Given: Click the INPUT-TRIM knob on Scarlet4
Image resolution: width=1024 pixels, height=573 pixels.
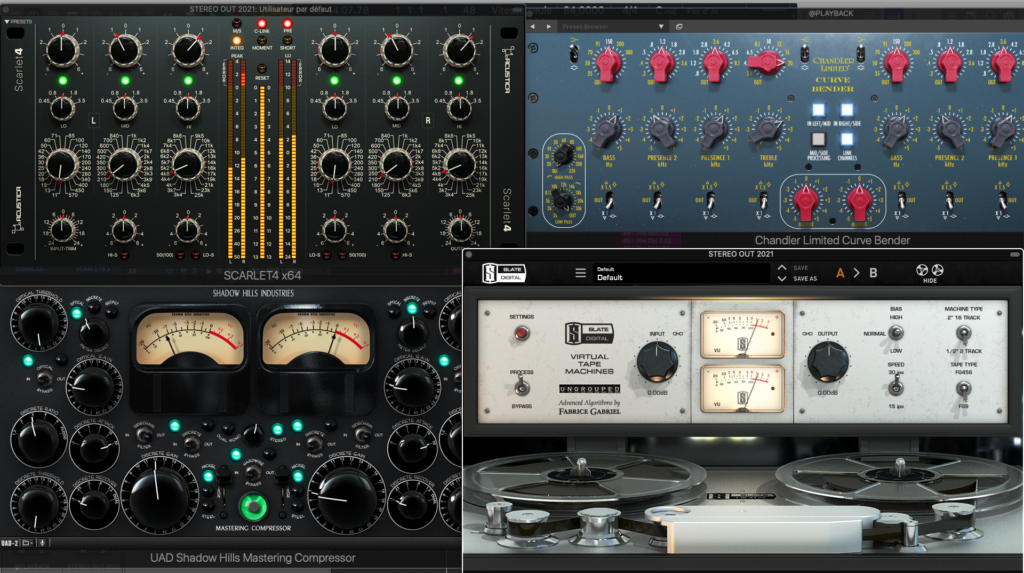Looking at the screenshot, I should (x=63, y=229).
